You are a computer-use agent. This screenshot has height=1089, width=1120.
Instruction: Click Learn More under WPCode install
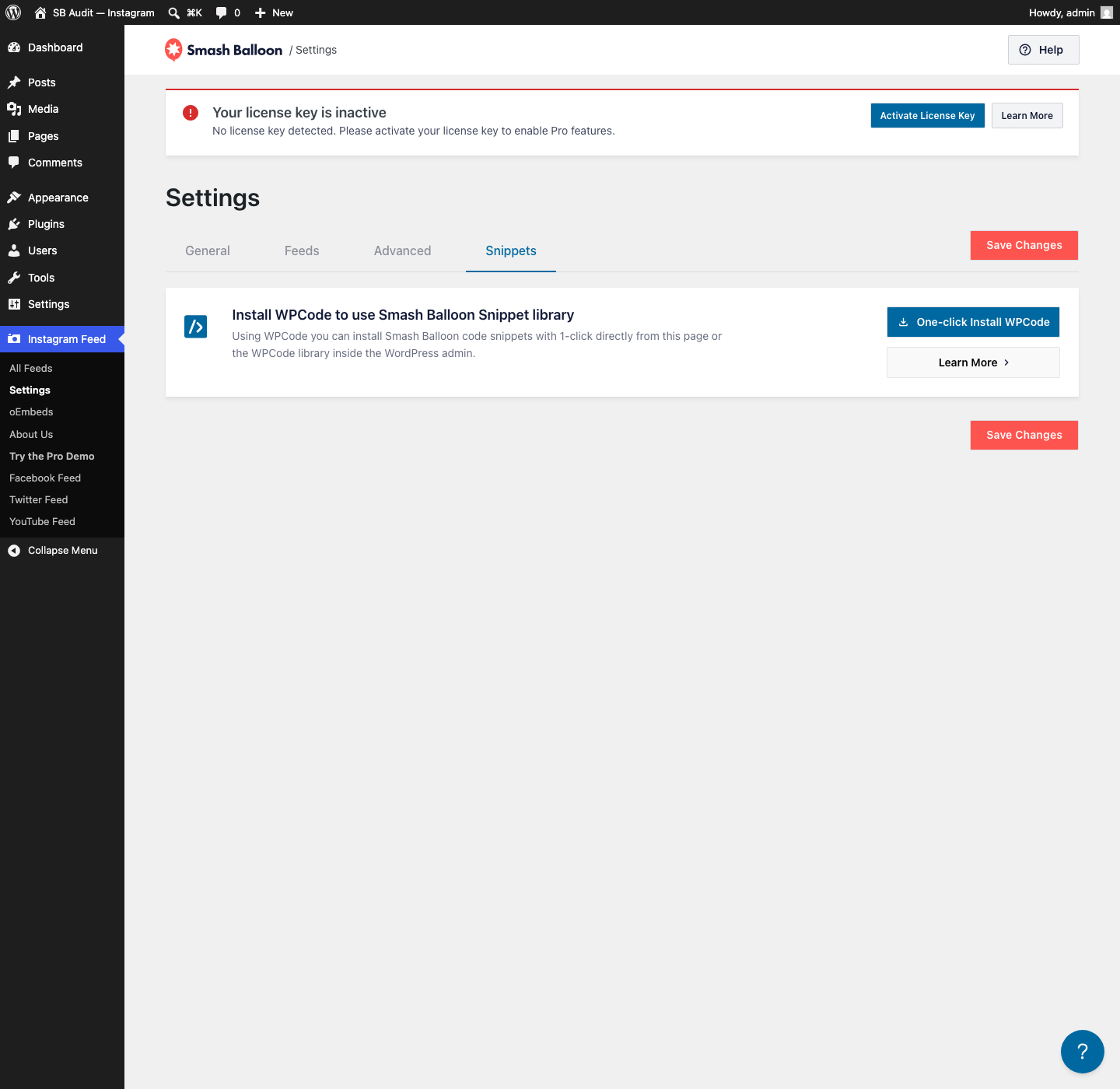click(973, 362)
